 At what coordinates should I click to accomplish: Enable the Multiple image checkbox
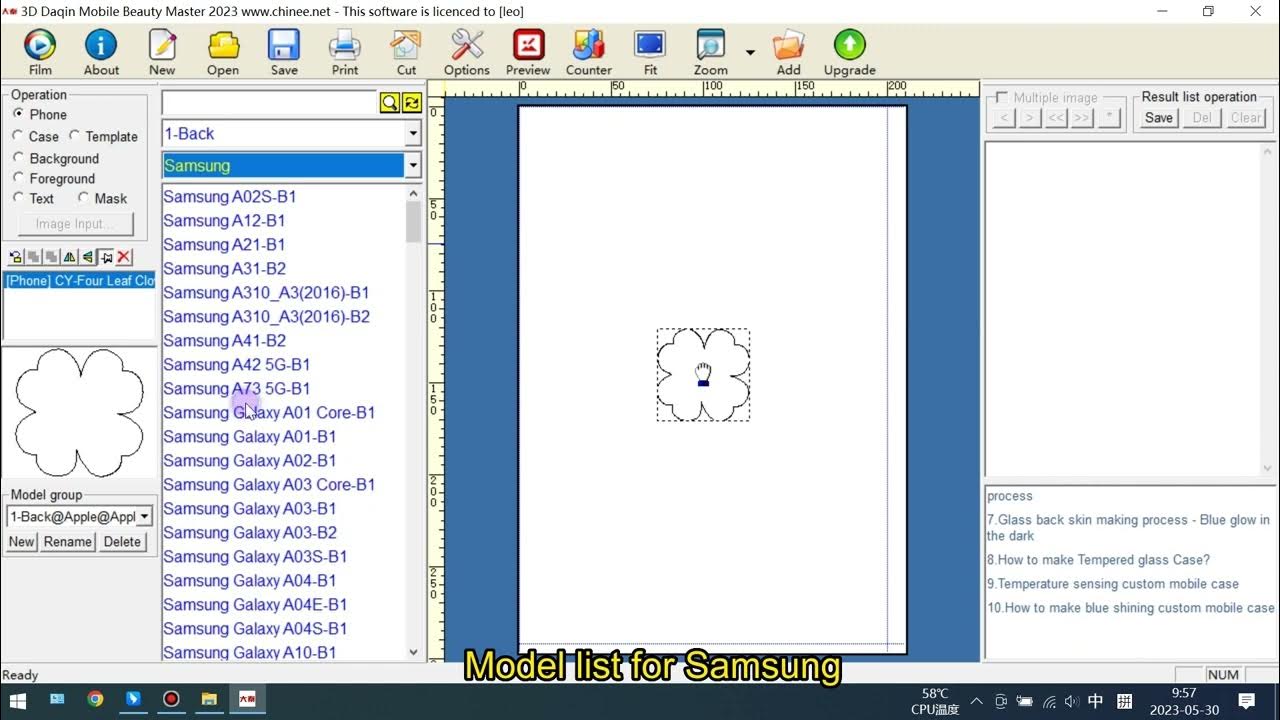pos(1002,97)
